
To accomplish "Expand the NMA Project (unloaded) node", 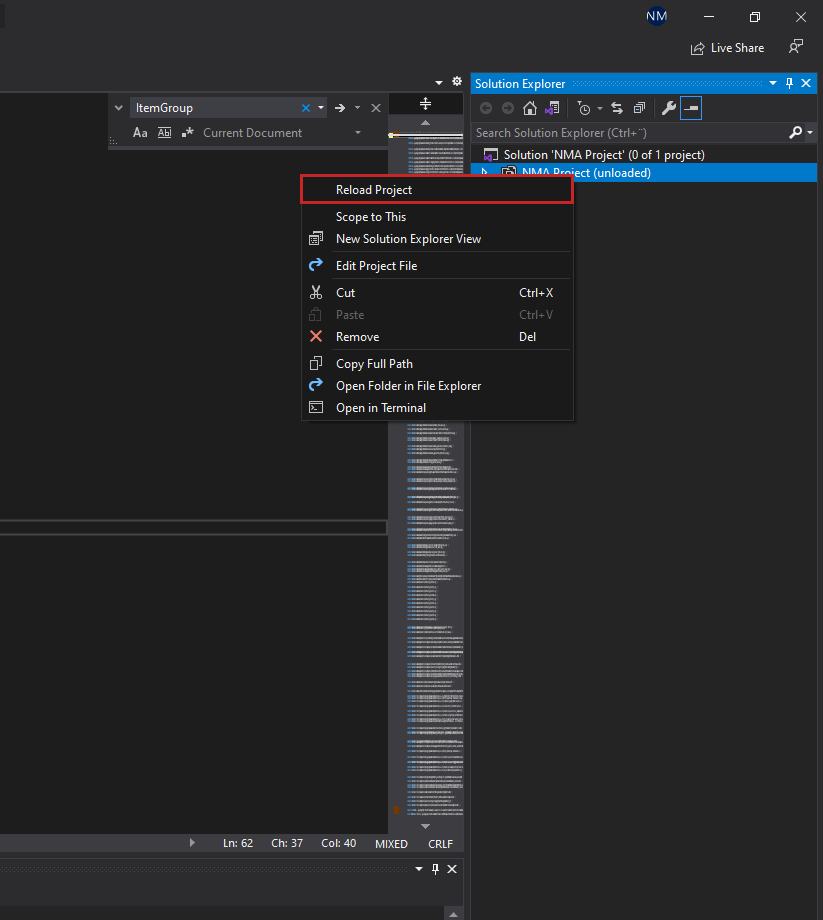I will point(485,173).
